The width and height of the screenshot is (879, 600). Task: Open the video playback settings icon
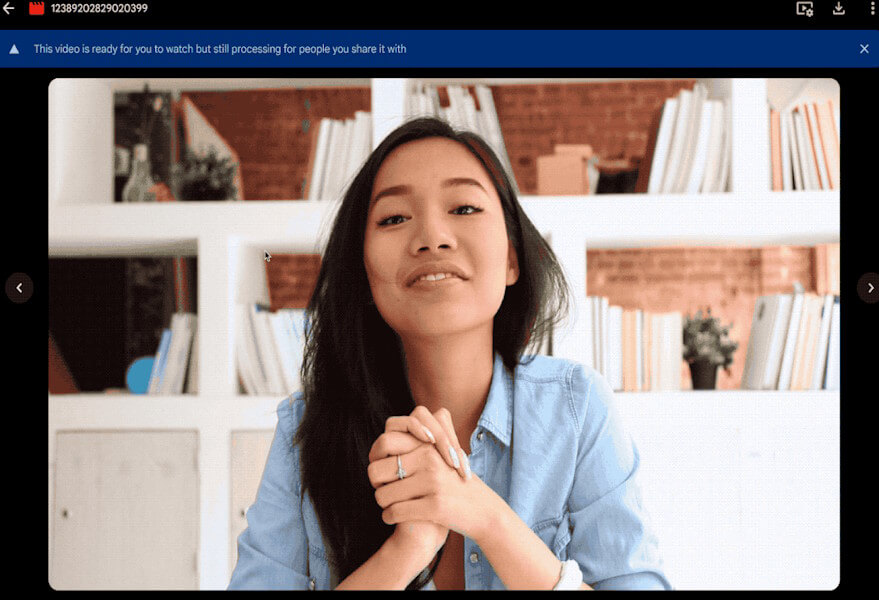coord(805,8)
